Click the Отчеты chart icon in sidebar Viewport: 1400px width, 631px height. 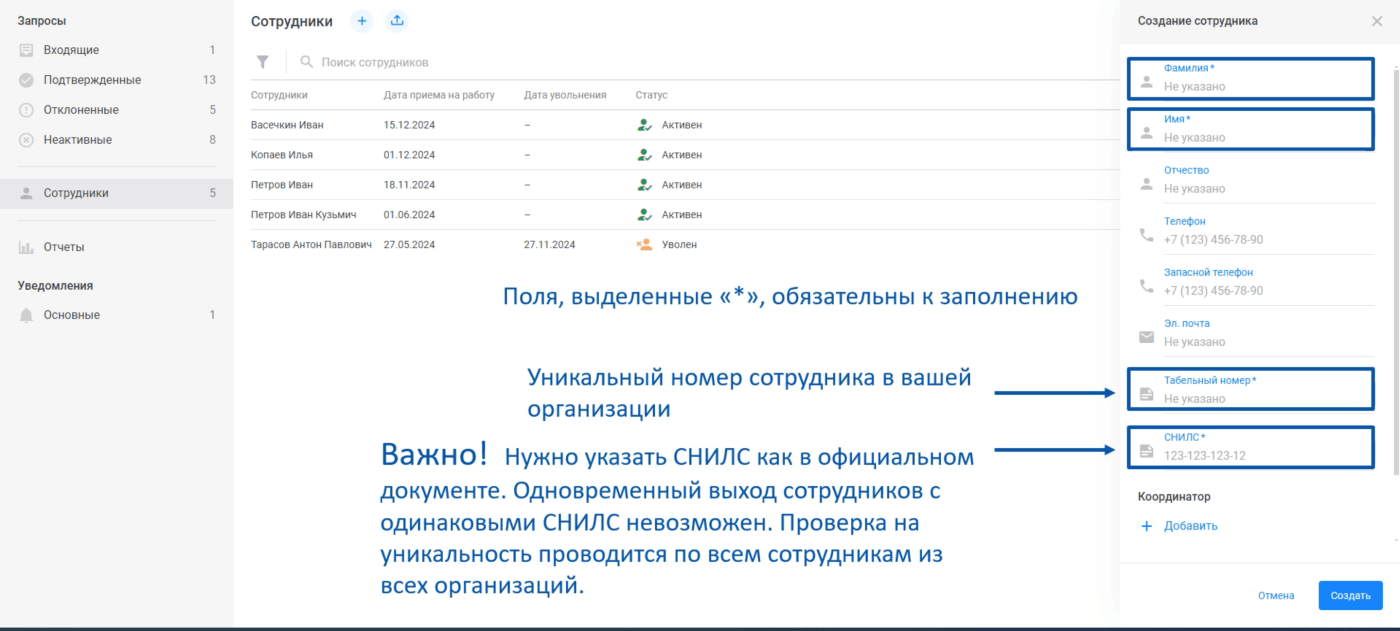[x=26, y=247]
